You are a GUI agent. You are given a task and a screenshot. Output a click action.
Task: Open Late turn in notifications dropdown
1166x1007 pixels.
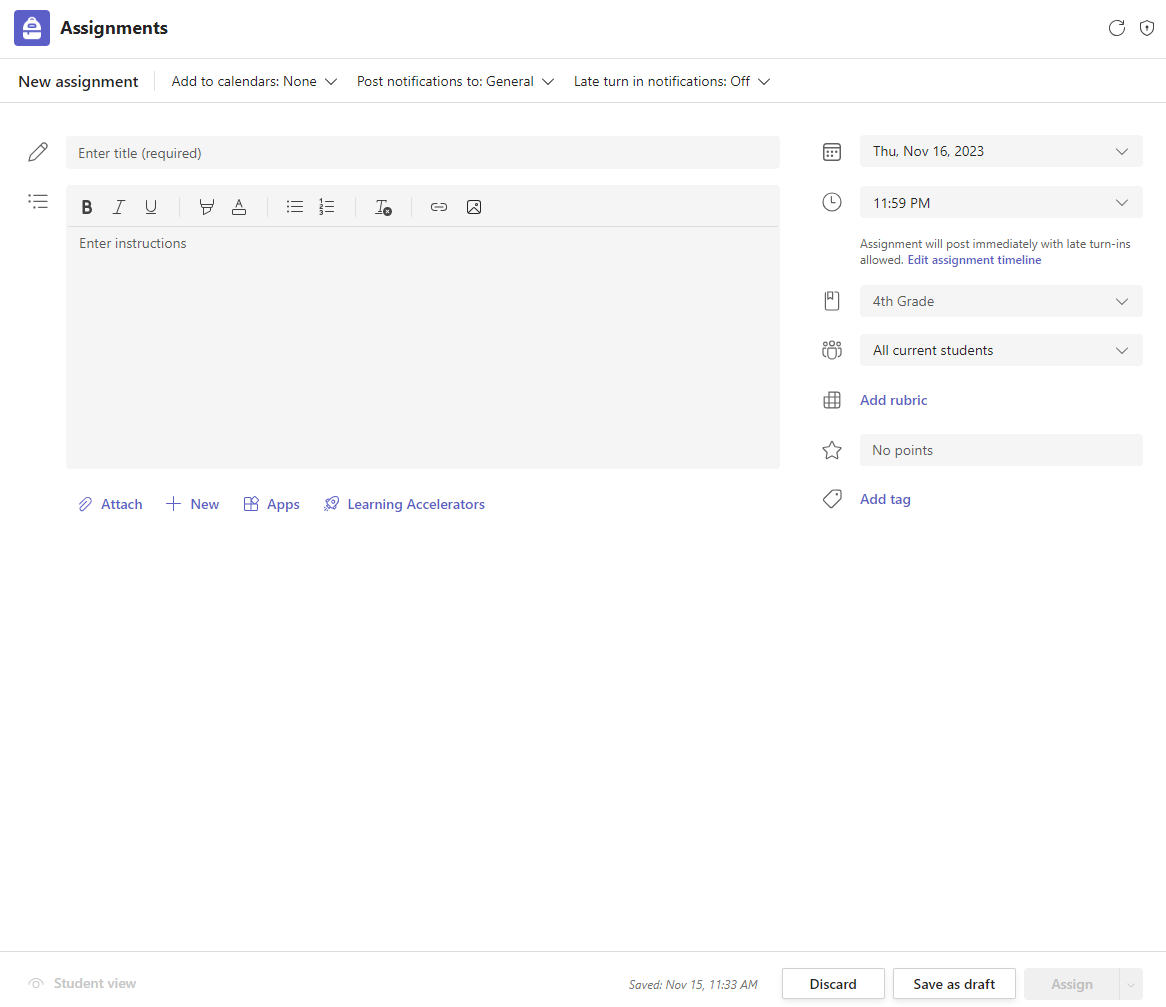tap(671, 82)
